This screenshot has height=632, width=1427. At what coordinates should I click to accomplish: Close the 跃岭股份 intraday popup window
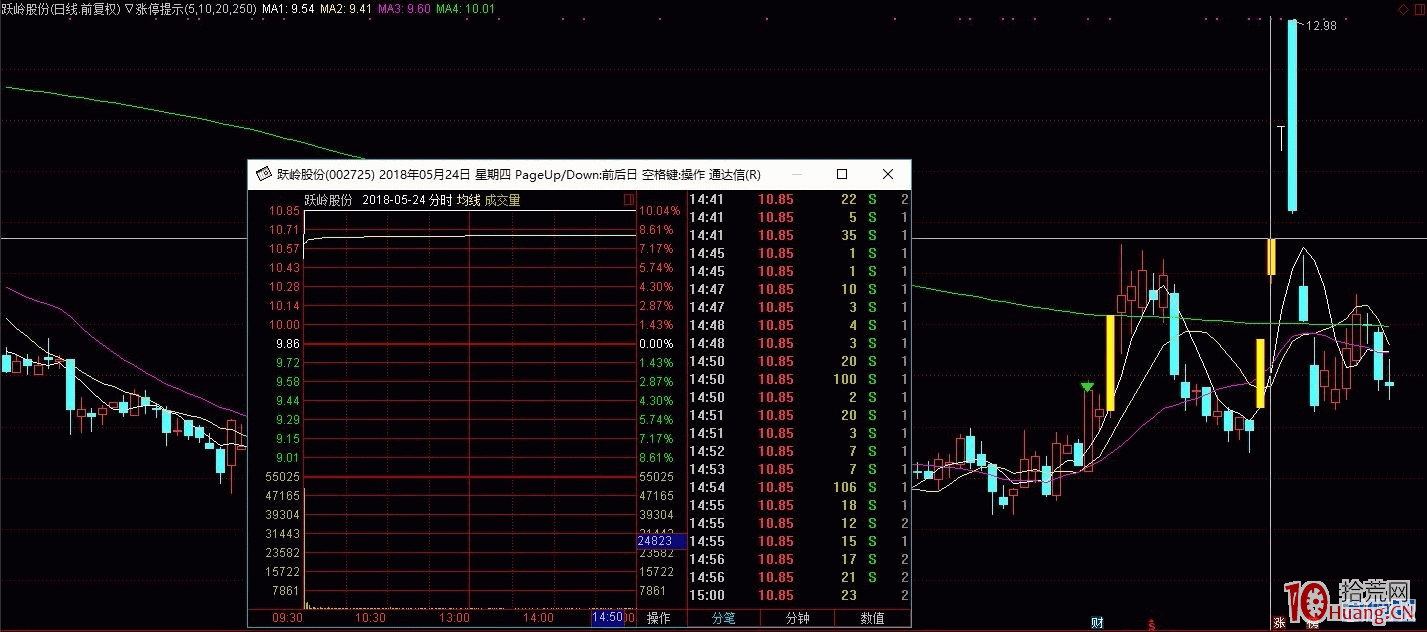point(888,174)
